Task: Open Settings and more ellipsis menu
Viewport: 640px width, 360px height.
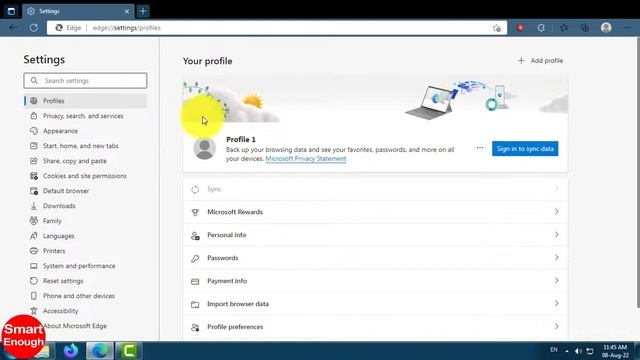Action: click(x=628, y=28)
